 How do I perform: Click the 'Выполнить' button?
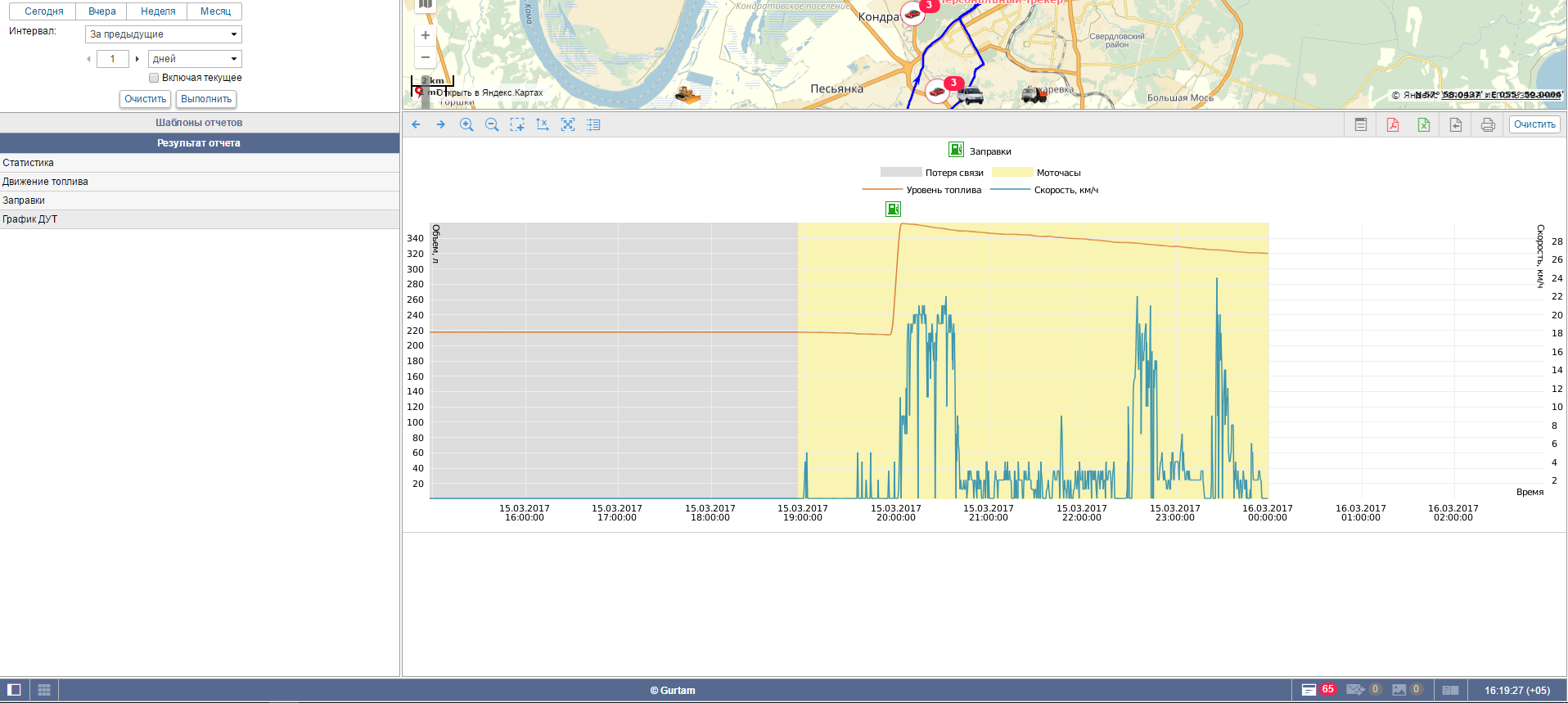[206, 99]
